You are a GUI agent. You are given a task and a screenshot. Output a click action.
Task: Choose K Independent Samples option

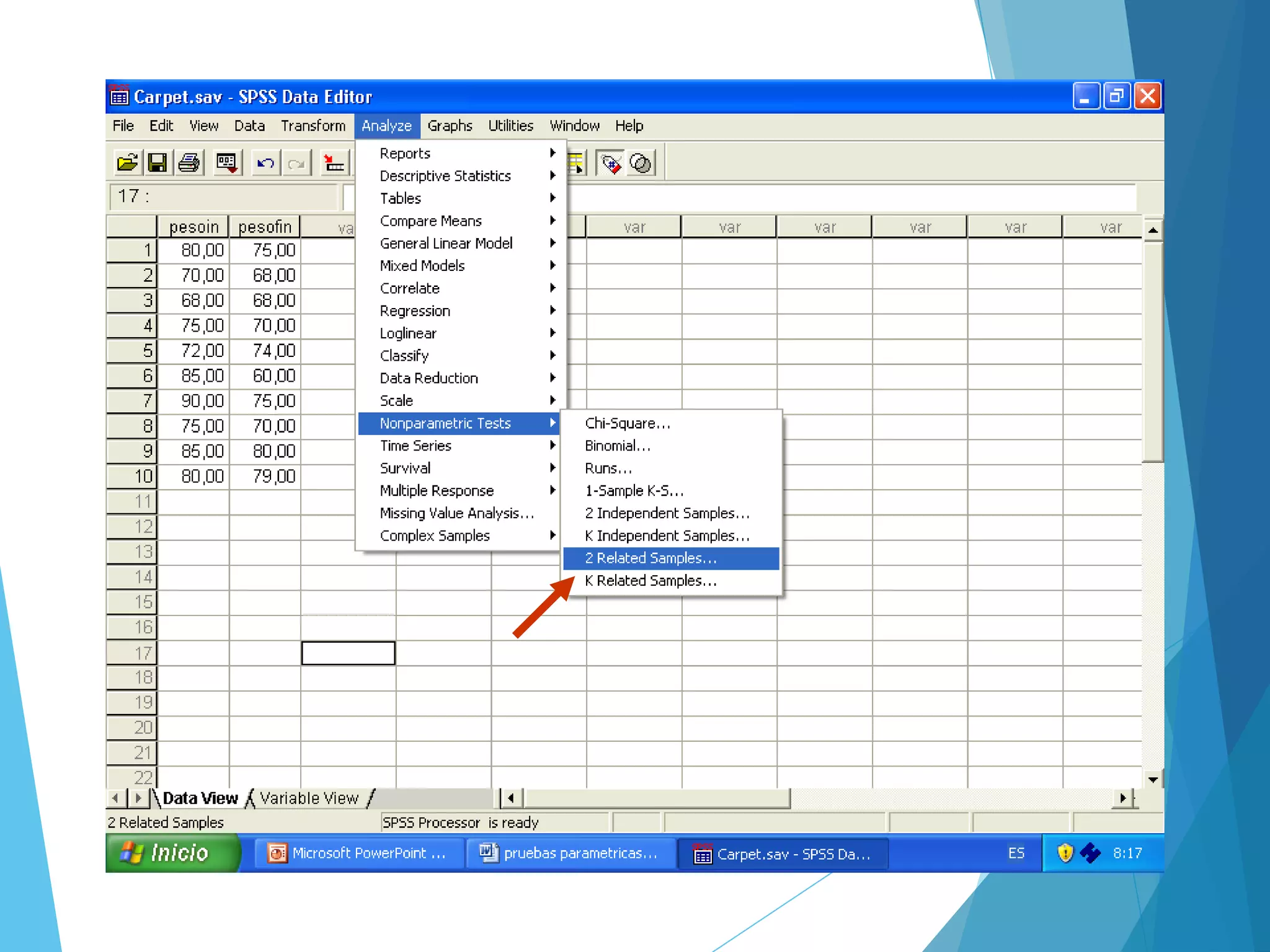[x=667, y=536]
